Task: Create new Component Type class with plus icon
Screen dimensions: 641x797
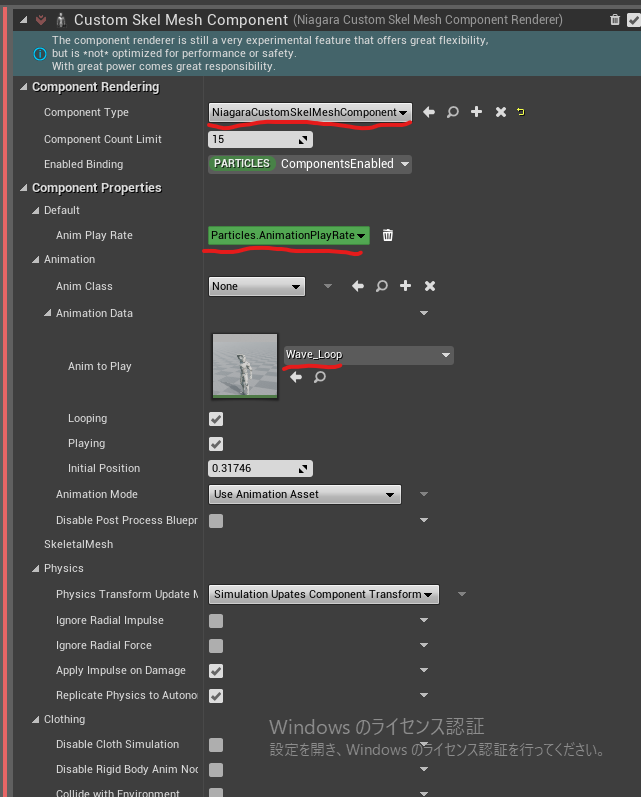Action: [x=476, y=112]
